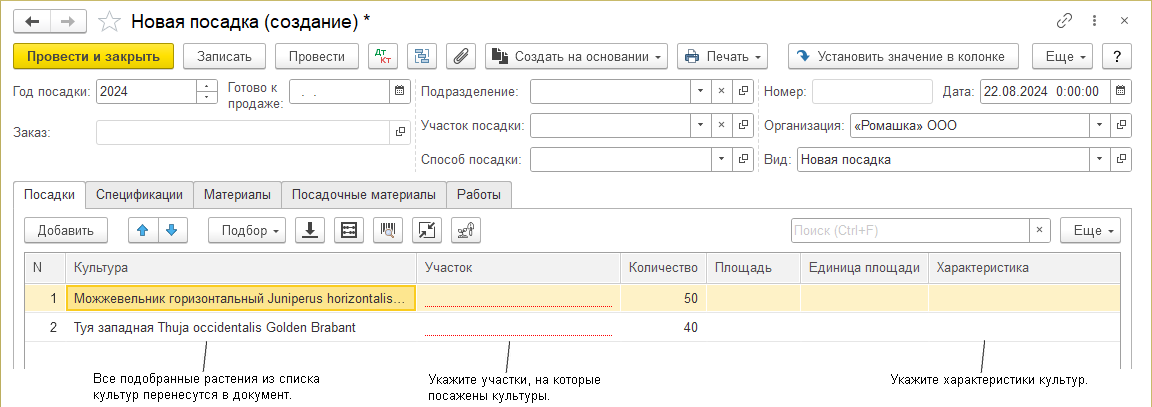Click the Провести и закрыть button
Viewport: 1152px width, 407px height.
click(94, 56)
